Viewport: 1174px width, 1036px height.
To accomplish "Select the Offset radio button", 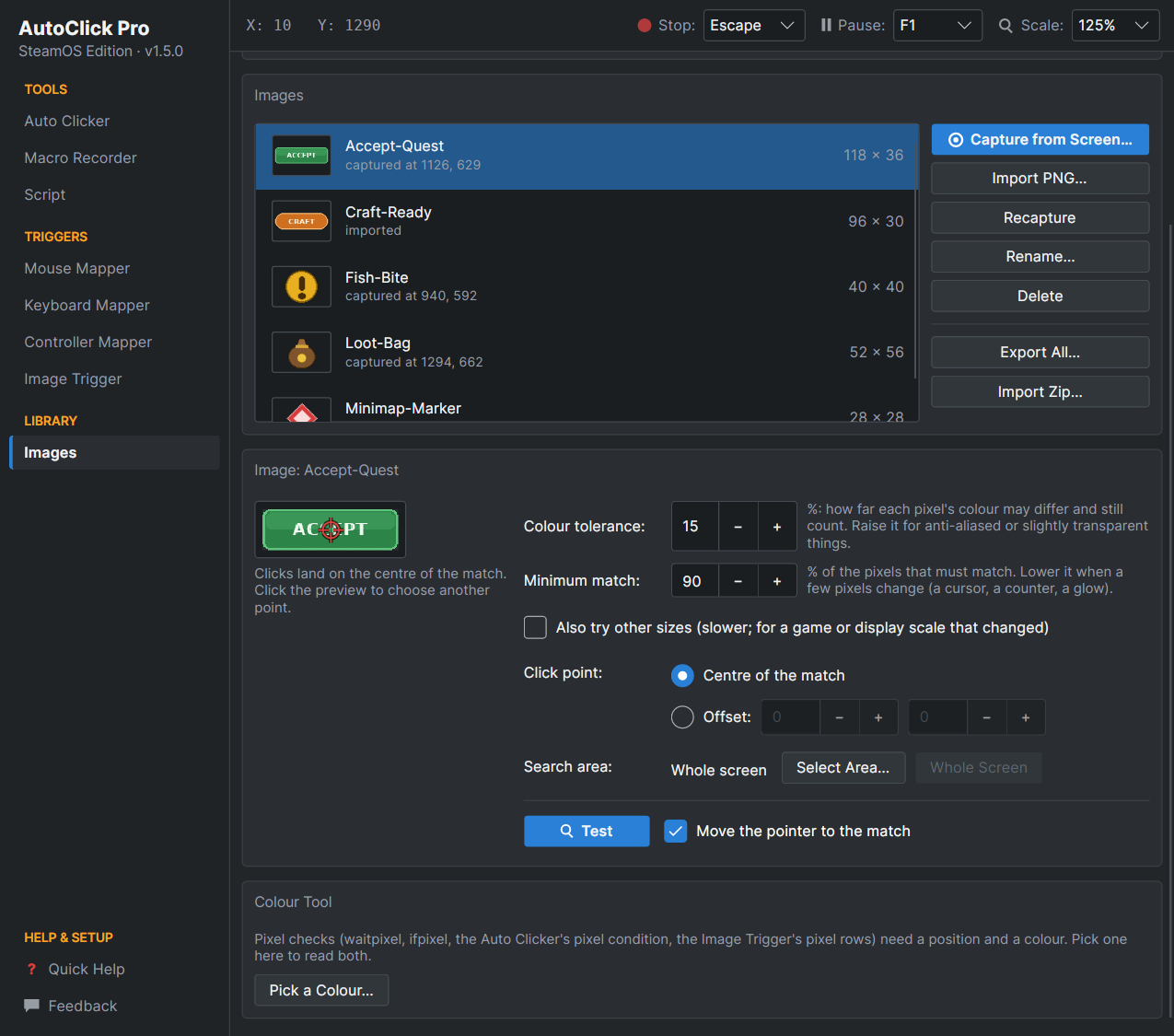I will [682, 717].
